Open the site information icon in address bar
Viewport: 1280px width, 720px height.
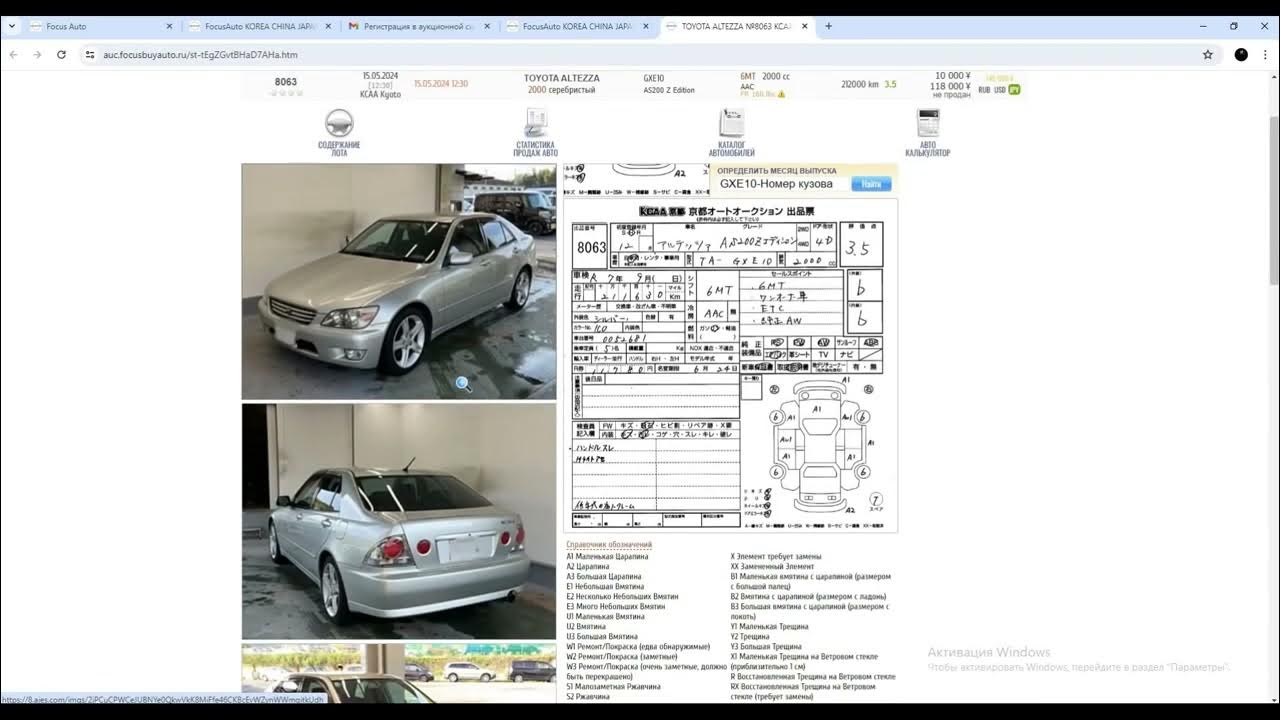(89, 55)
